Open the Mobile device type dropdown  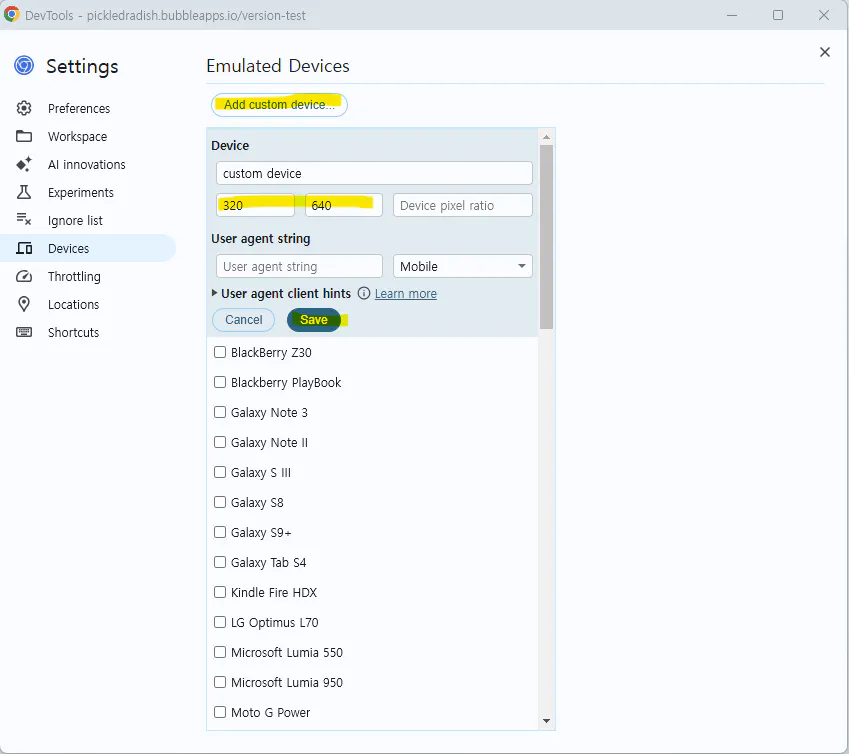coord(463,266)
